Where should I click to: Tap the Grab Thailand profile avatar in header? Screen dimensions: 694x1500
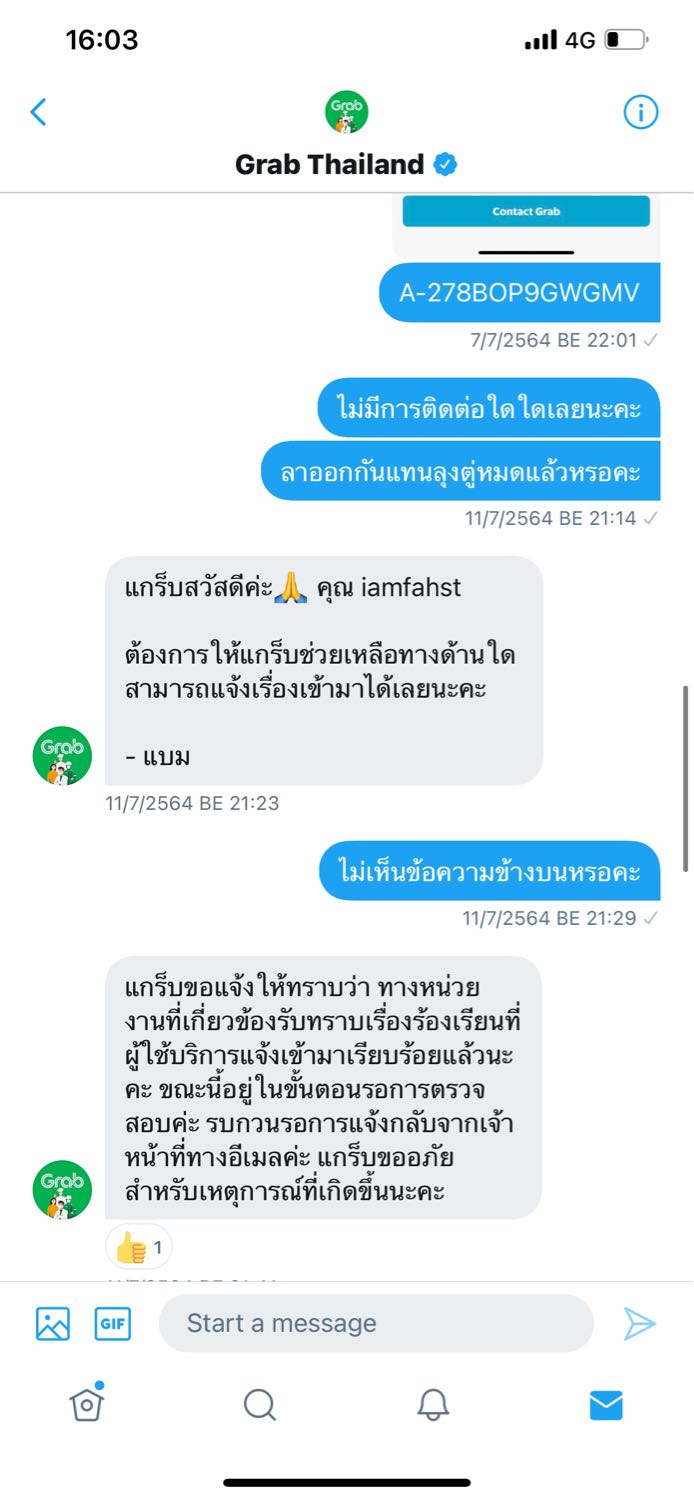(347, 112)
